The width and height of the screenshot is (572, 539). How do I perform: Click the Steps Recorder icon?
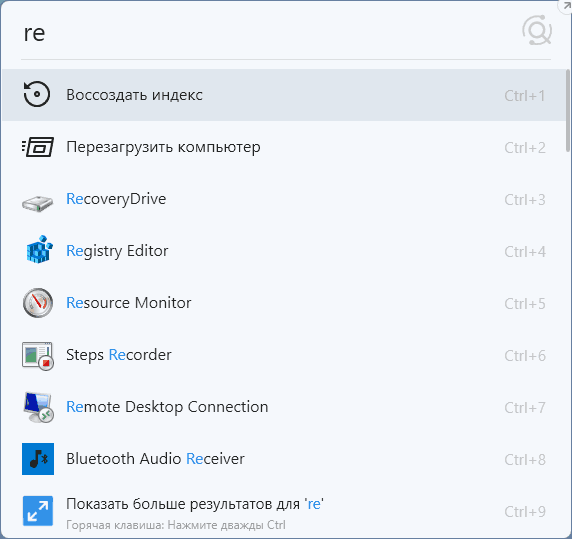pos(38,356)
